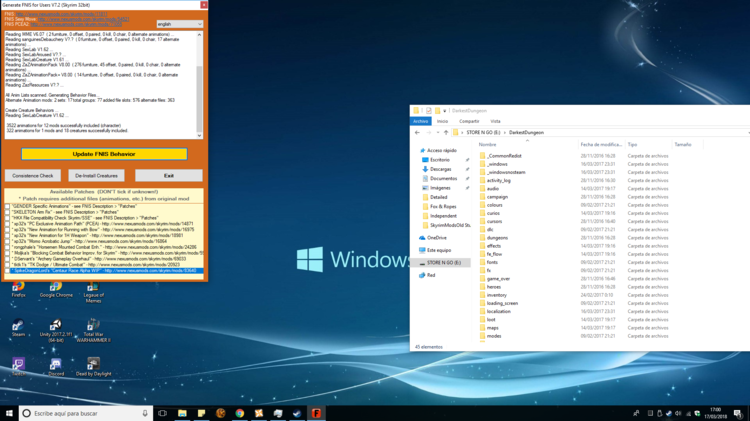This screenshot has height=421, width=750.
Task: Tick the Momo Acrobatic Jump checkbox
Action: [x=7, y=242]
